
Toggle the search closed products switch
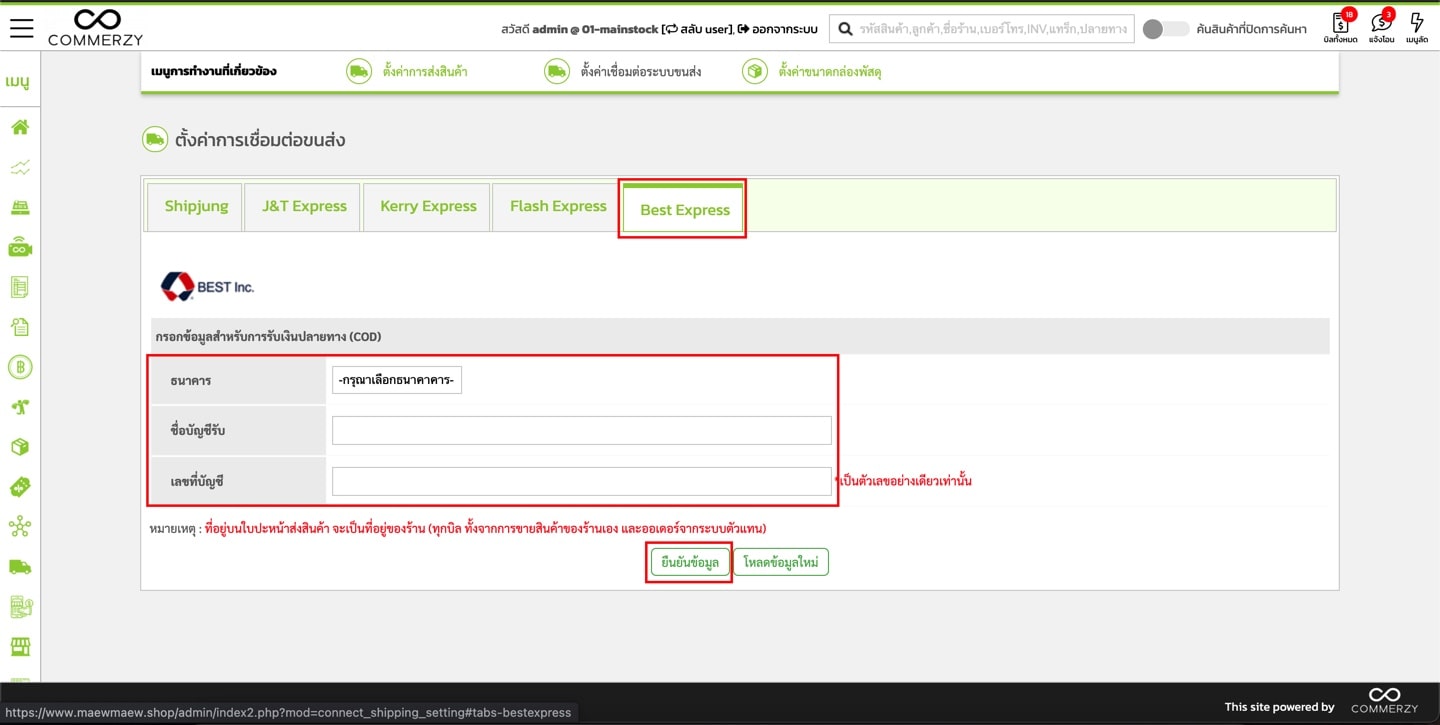click(x=1164, y=29)
